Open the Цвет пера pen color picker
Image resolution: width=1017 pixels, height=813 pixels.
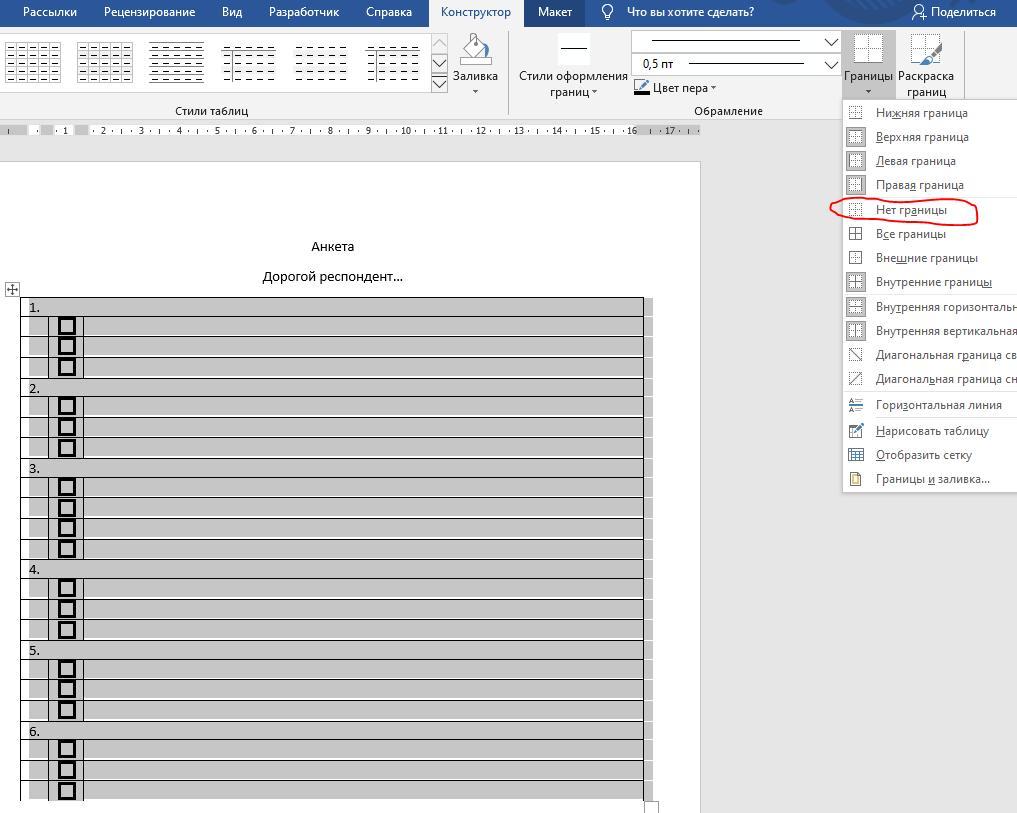coord(675,88)
